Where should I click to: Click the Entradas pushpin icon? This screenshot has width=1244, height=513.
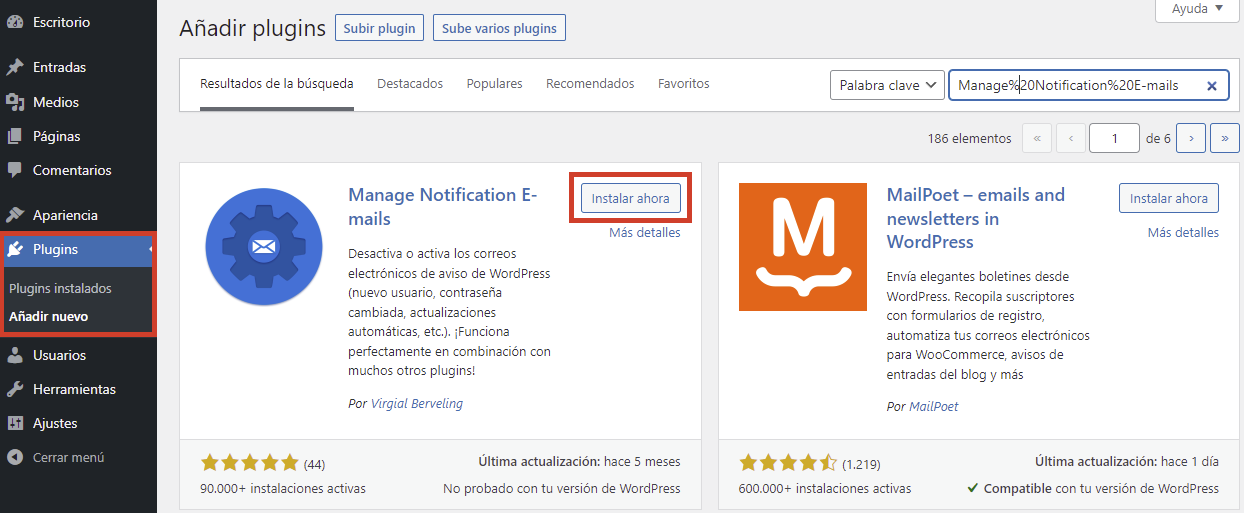(15, 67)
